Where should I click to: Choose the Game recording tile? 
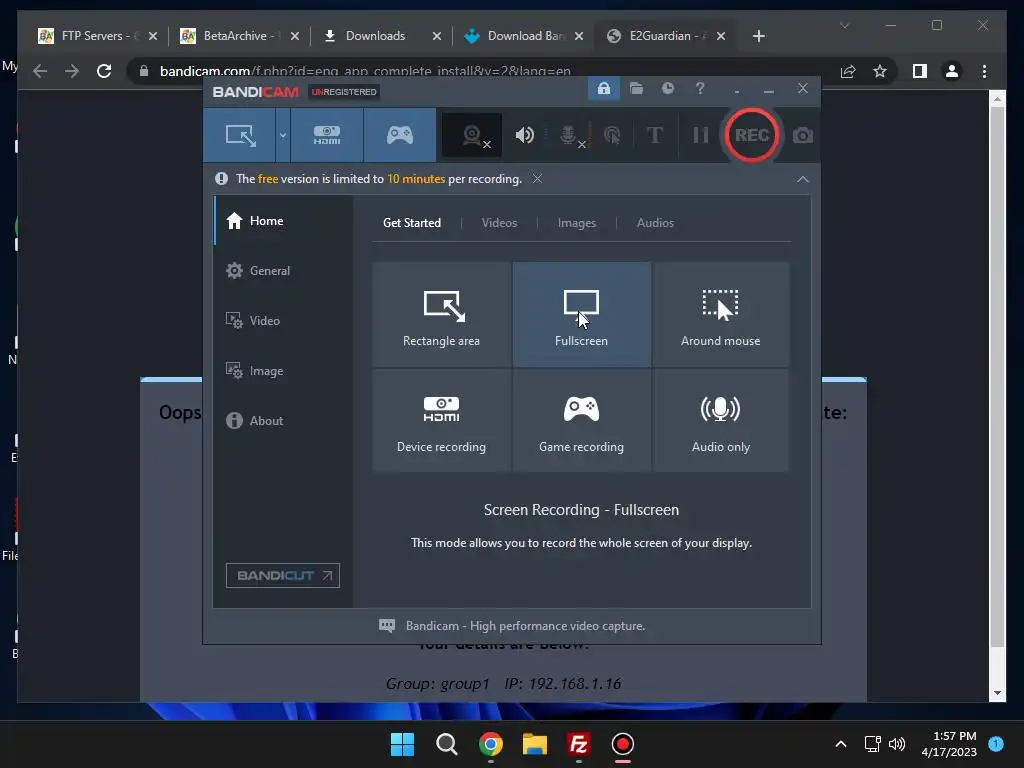pyautogui.click(x=581, y=421)
